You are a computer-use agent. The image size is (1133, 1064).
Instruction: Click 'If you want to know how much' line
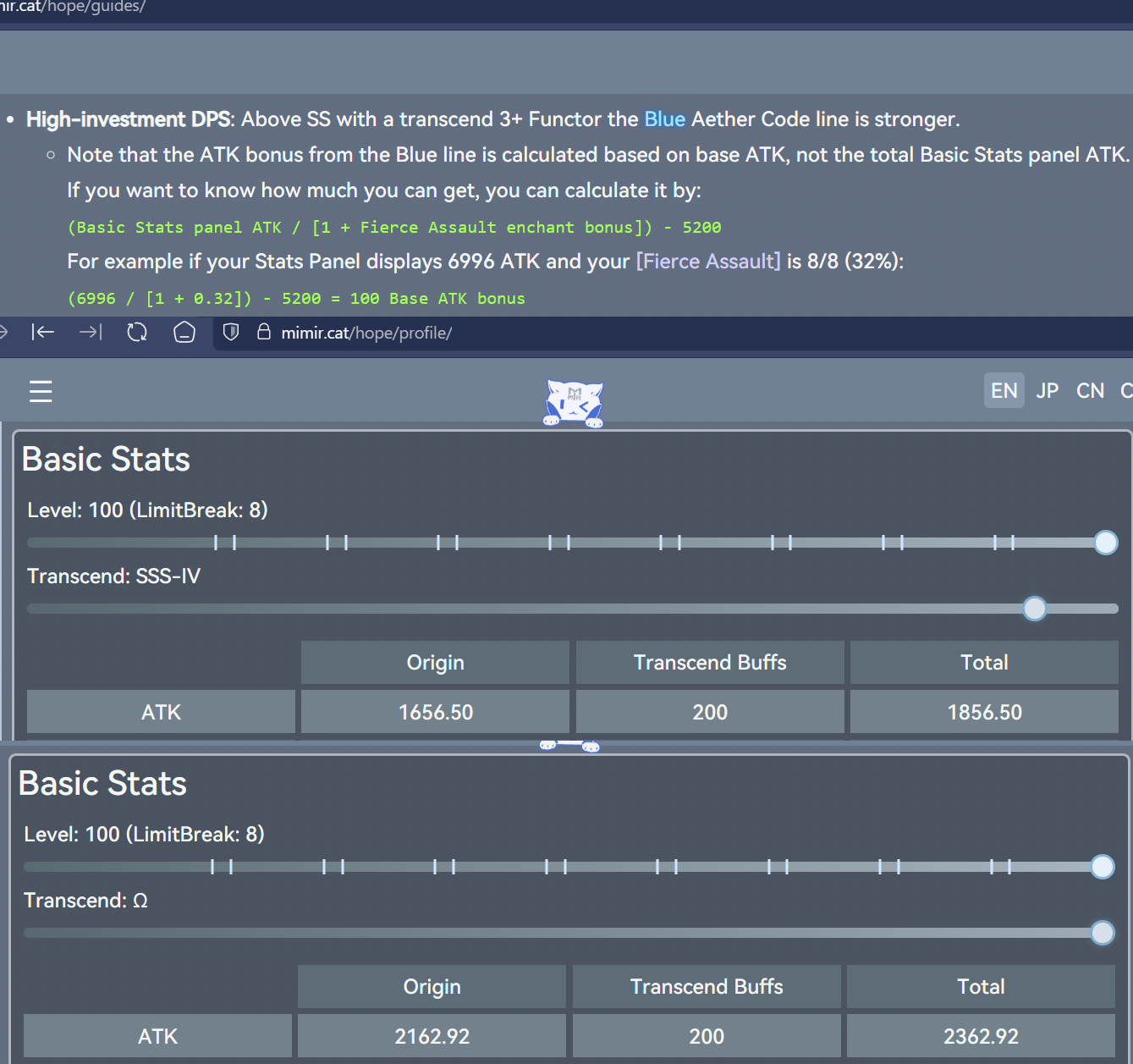pos(384,190)
